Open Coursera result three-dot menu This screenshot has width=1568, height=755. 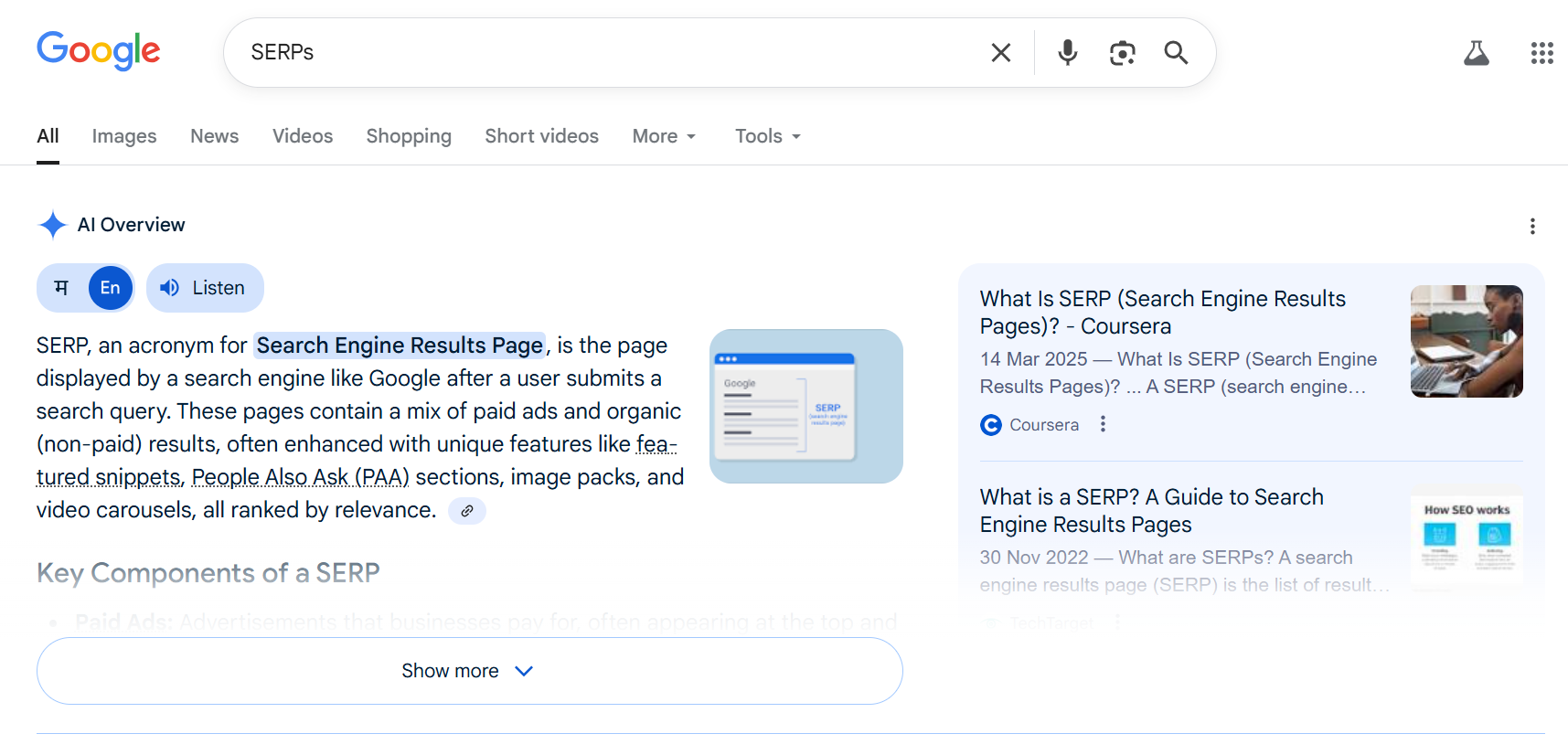click(1103, 424)
